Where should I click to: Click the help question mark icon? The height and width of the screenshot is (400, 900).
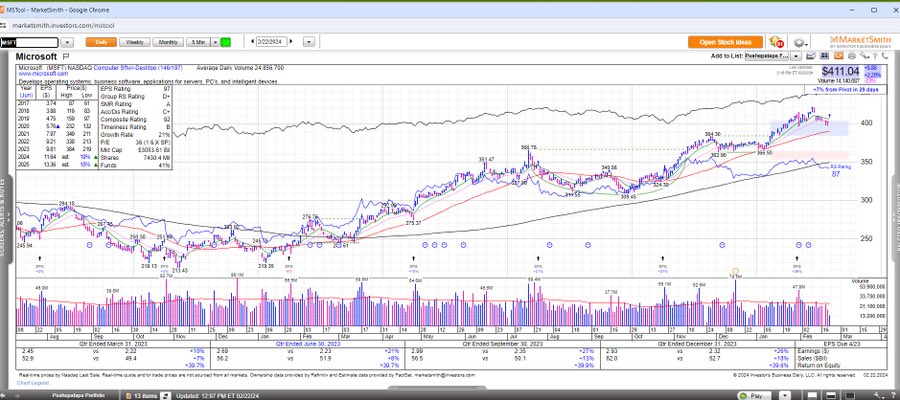(x=875, y=56)
